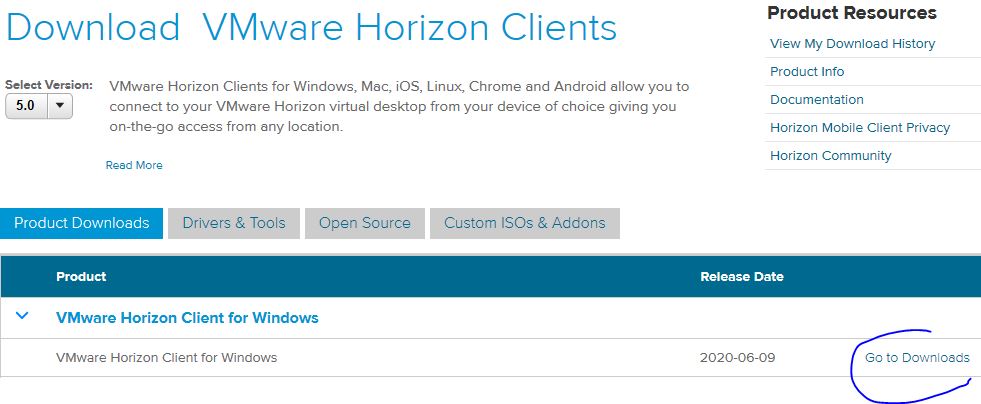Click the Release Date column header
Image resolution: width=981 pixels, height=404 pixels.
741,276
